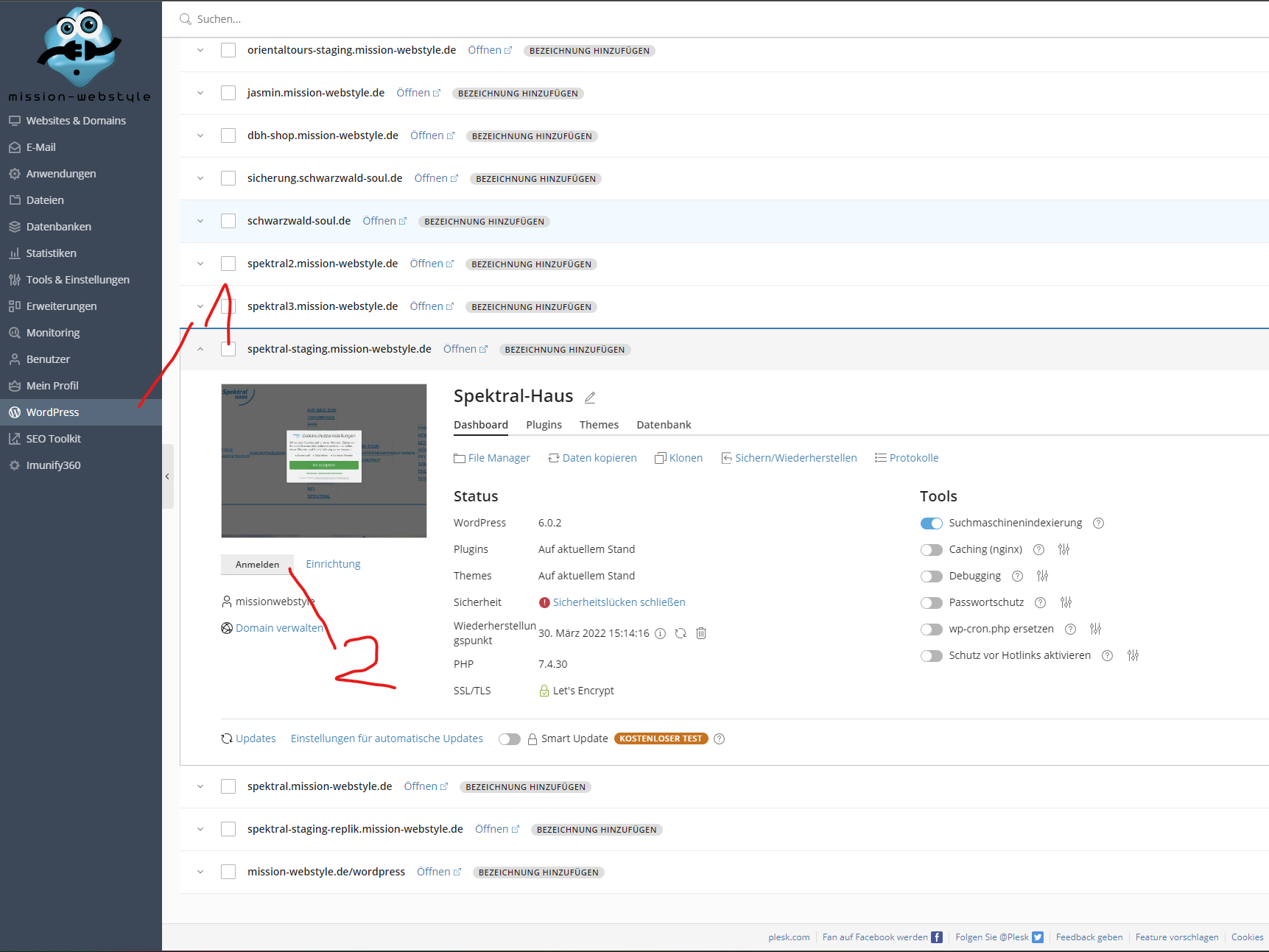Open Passwortschutz settings sliders icon
Screen dimensions: 1269x952
click(x=1066, y=602)
